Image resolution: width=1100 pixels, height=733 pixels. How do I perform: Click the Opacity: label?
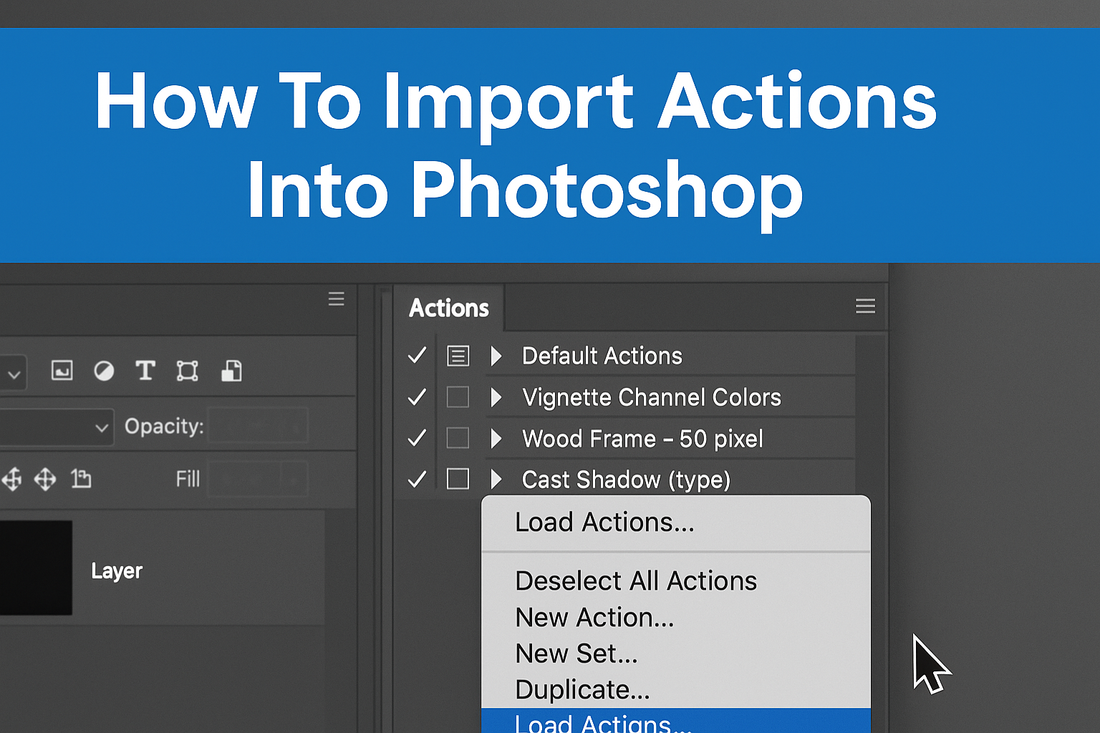coord(164,426)
